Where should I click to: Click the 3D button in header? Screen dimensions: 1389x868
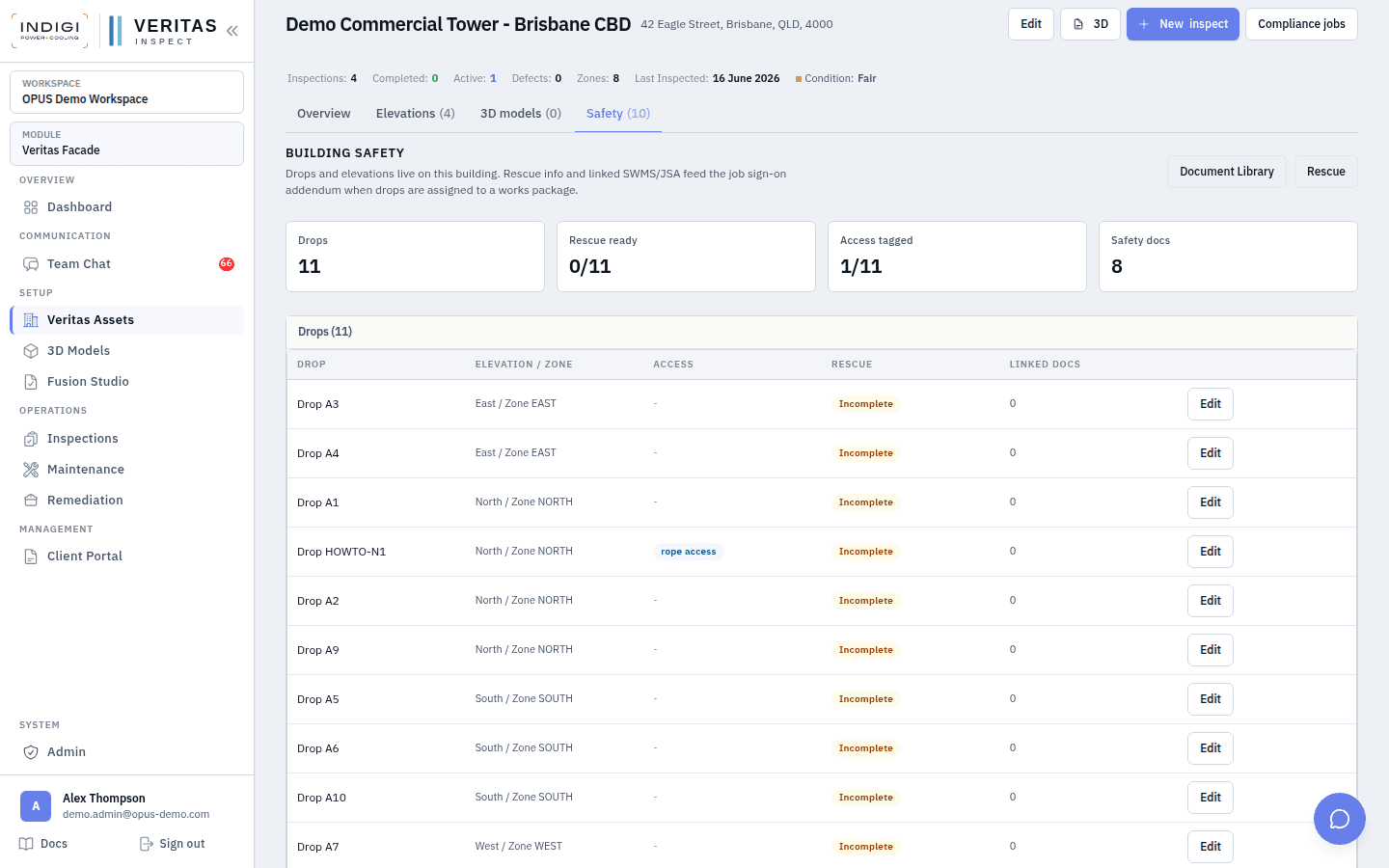pos(1090,24)
